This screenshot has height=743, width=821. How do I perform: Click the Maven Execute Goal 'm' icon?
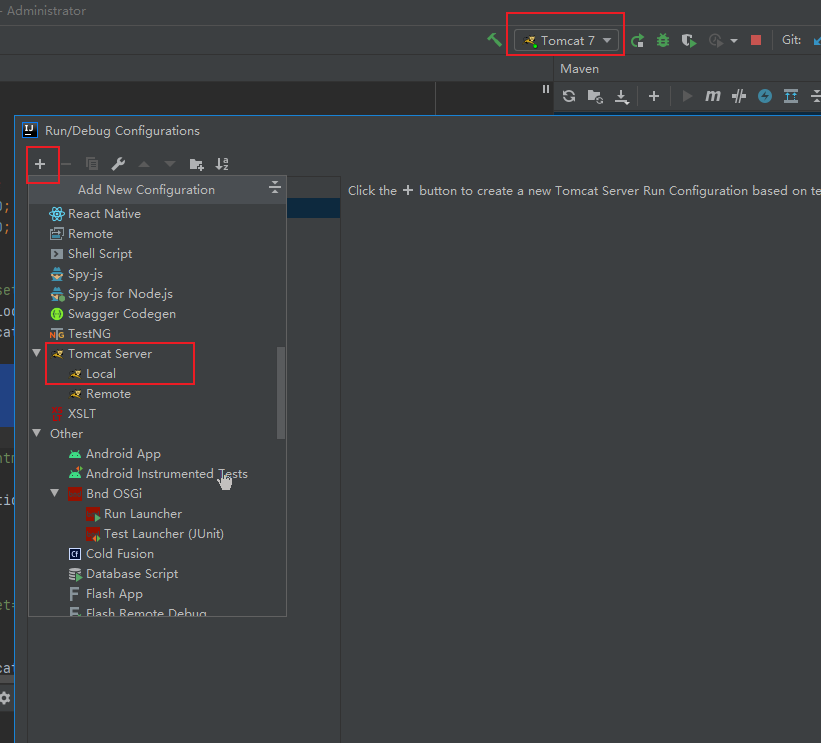point(713,96)
